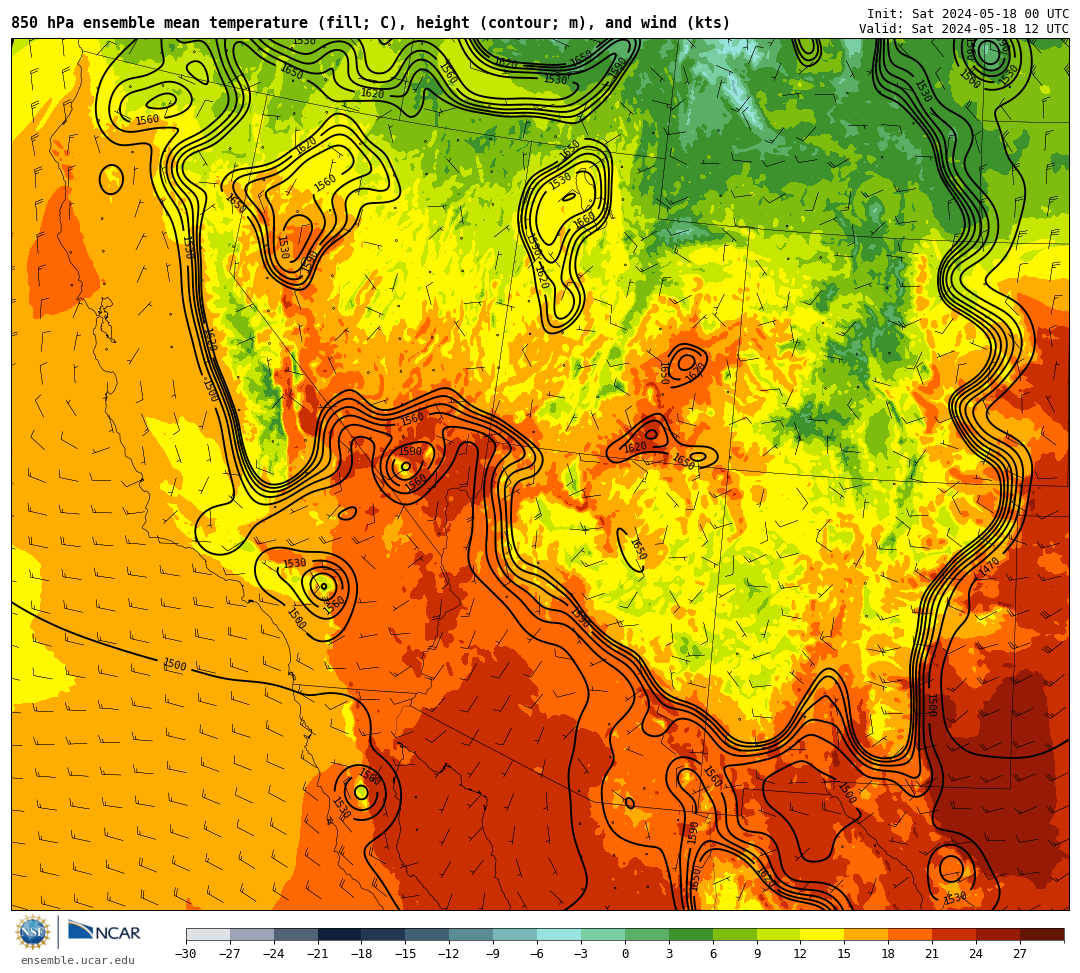
Task: Click the −24 colorbar tick label
Action: point(274,954)
